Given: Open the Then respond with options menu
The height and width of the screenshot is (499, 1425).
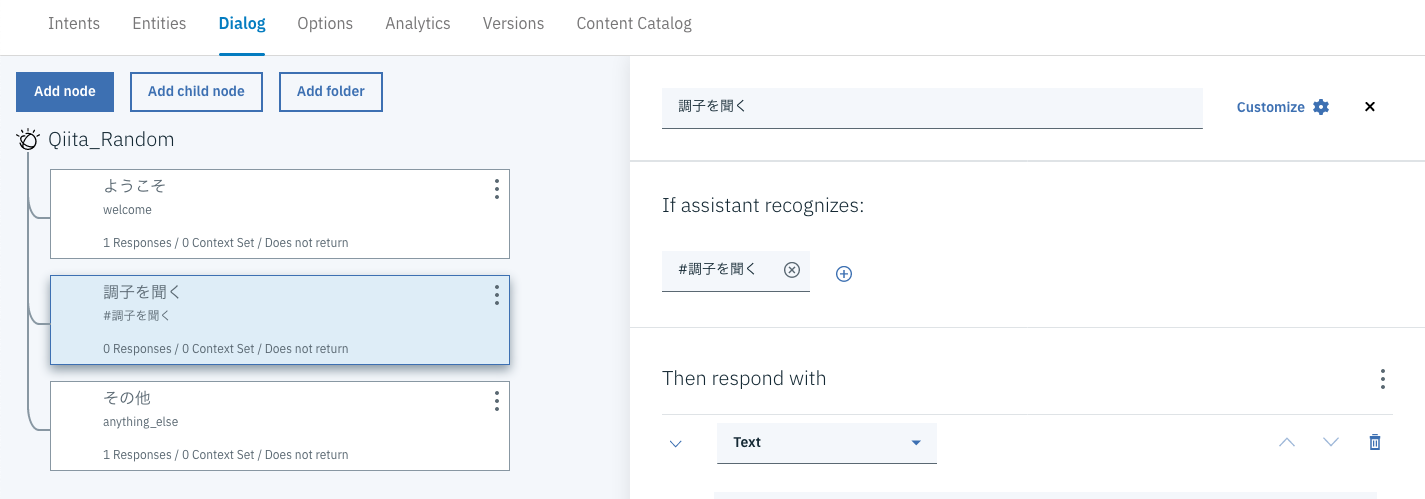Looking at the screenshot, I should click(1382, 379).
